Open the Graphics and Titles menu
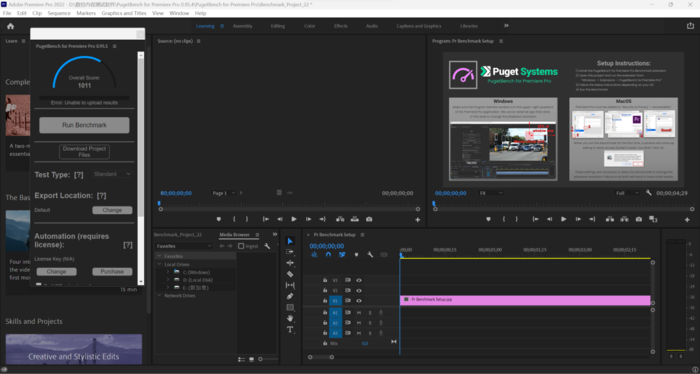This screenshot has width=700, height=374. (124, 13)
